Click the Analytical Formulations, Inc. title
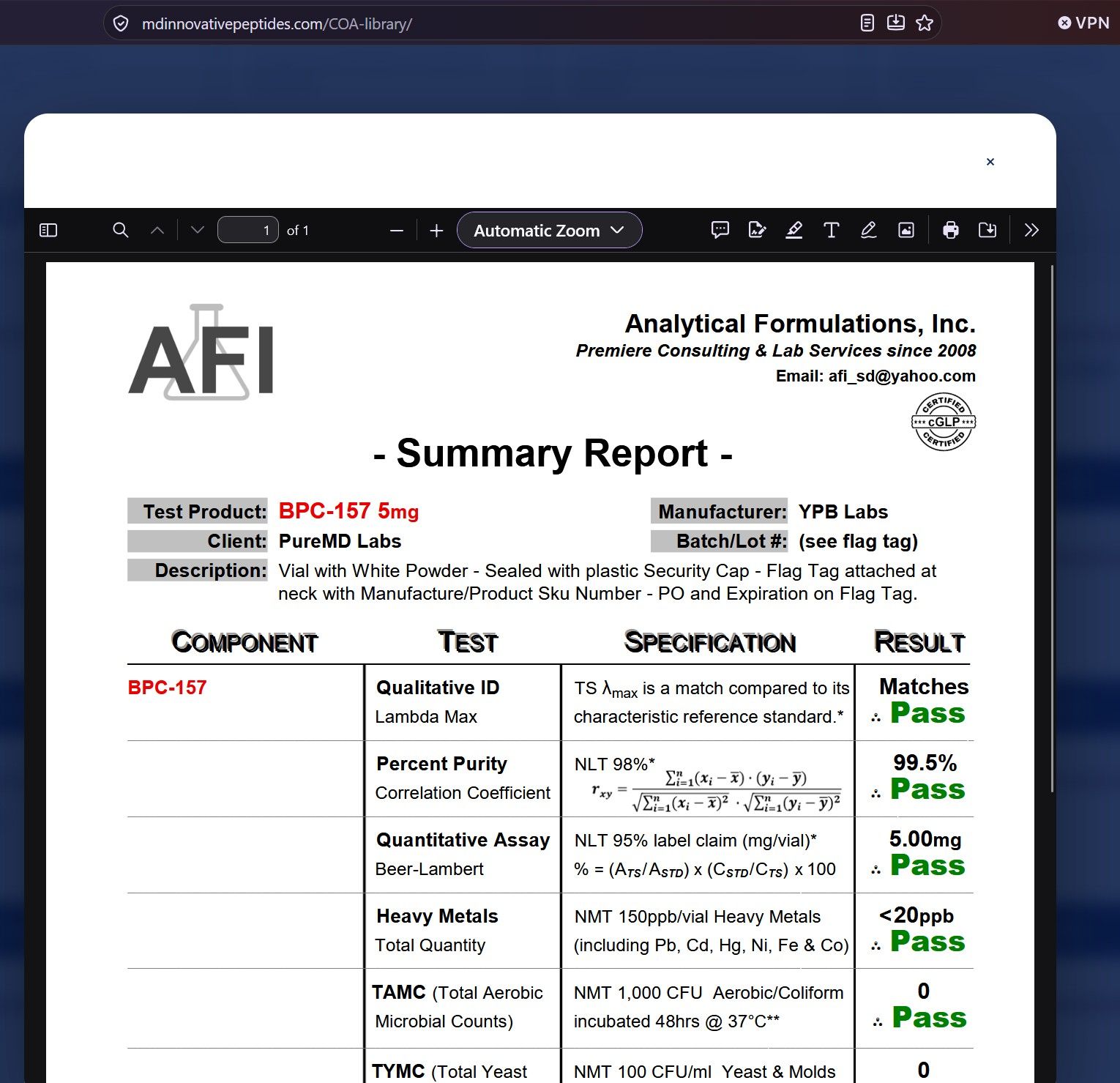The image size is (1120, 1083). point(800,324)
